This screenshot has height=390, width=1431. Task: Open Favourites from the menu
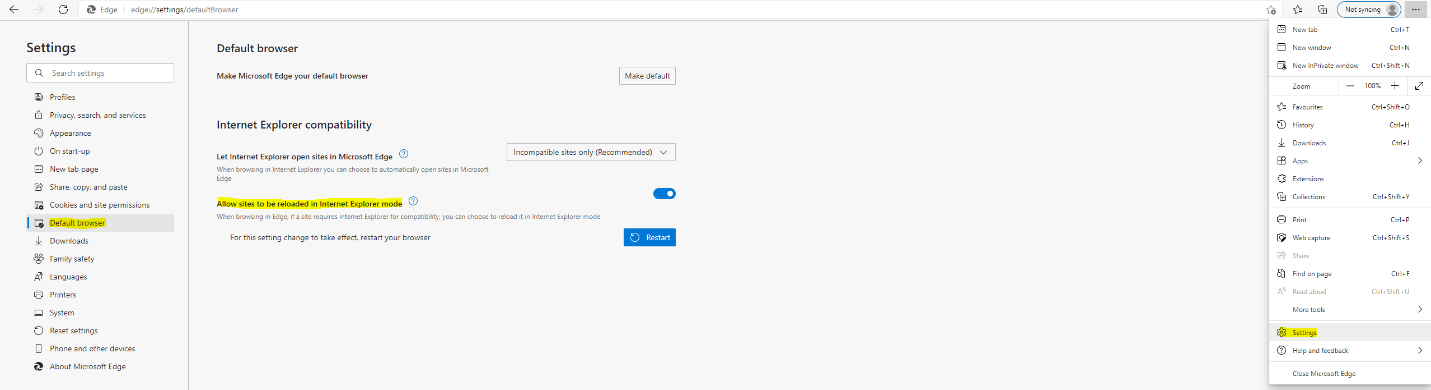[x=1348, y=107]
